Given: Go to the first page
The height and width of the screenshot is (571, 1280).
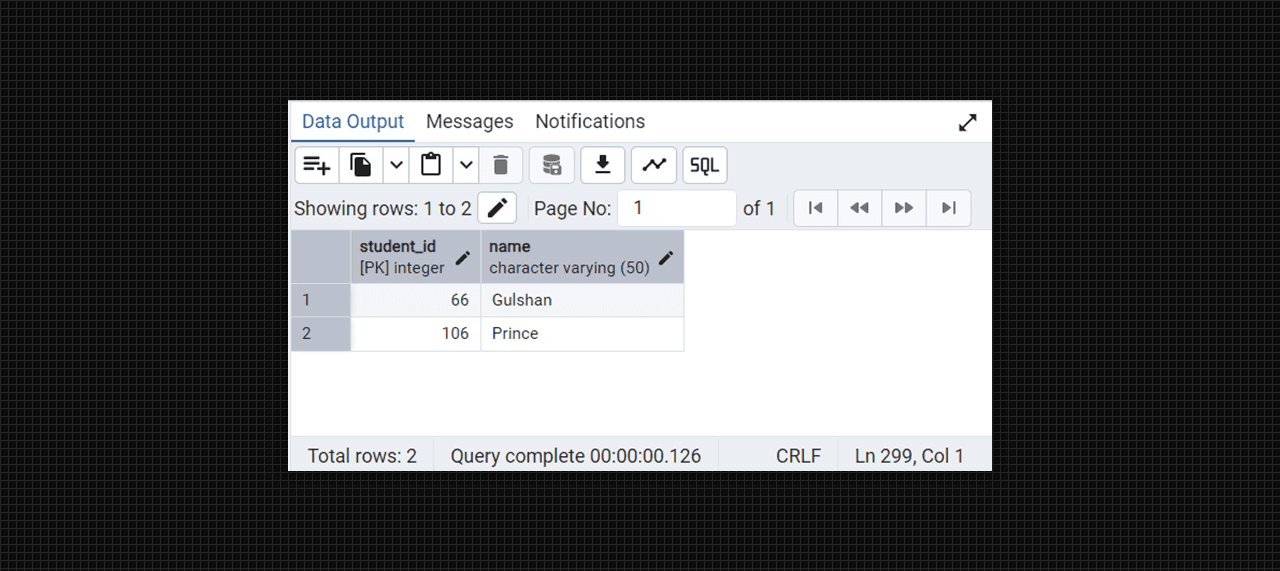Looking at the screenshot, I should (816, 208).
